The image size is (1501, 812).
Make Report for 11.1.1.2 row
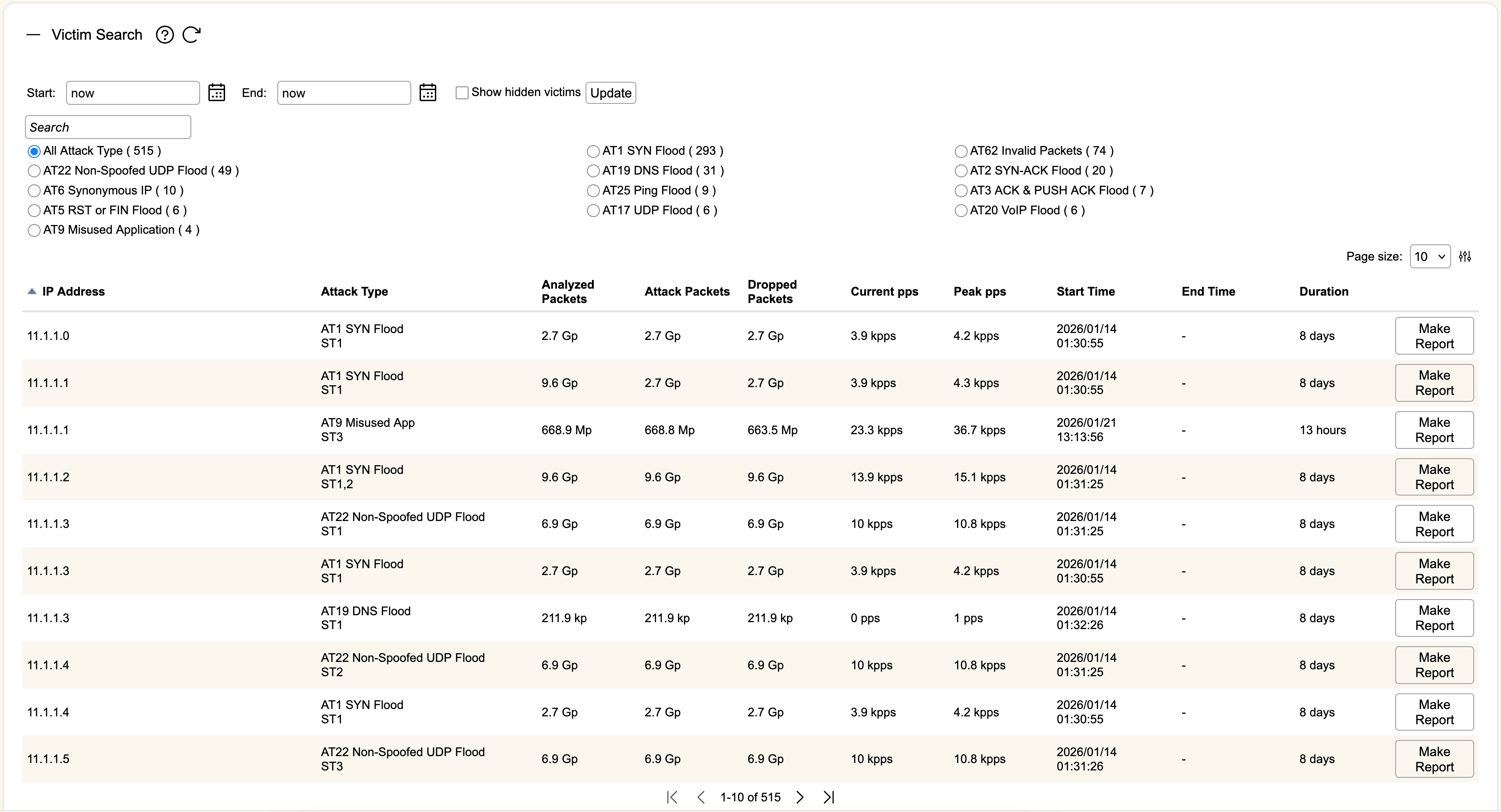click(x=1434, y=477)
